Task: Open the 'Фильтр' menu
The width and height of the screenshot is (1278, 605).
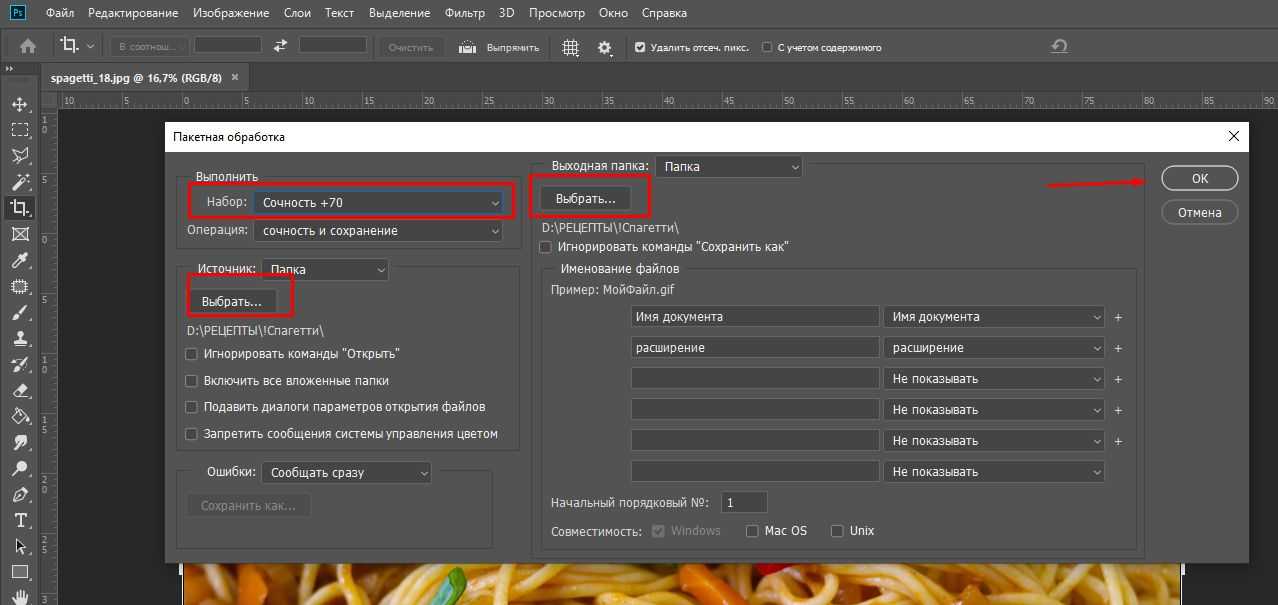Action: (x=463, y=13)
